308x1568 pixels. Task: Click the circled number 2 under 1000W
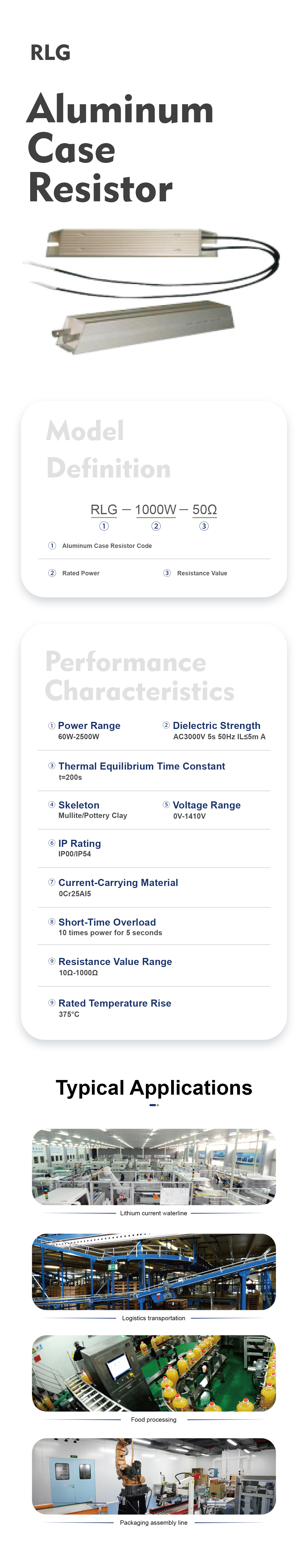click(x=156, y=526)
